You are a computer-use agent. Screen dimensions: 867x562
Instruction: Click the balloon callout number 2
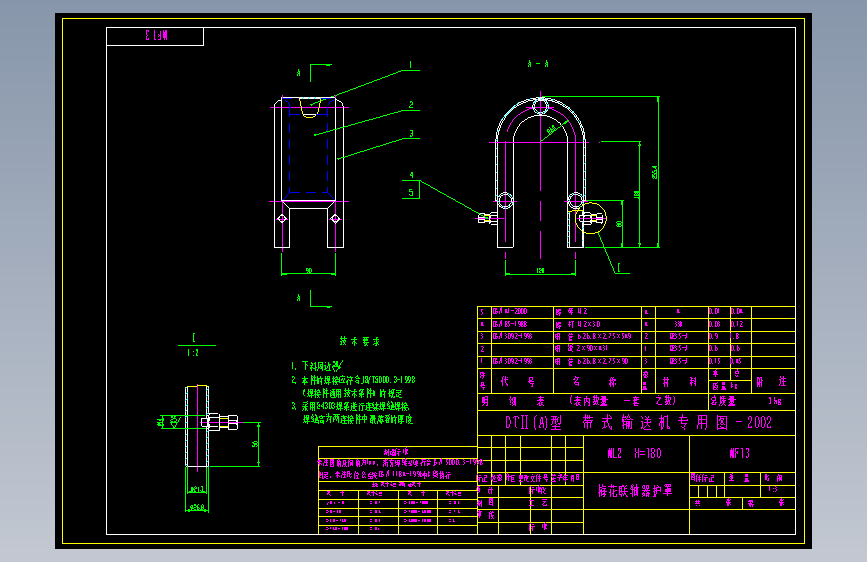pos(411,105)
